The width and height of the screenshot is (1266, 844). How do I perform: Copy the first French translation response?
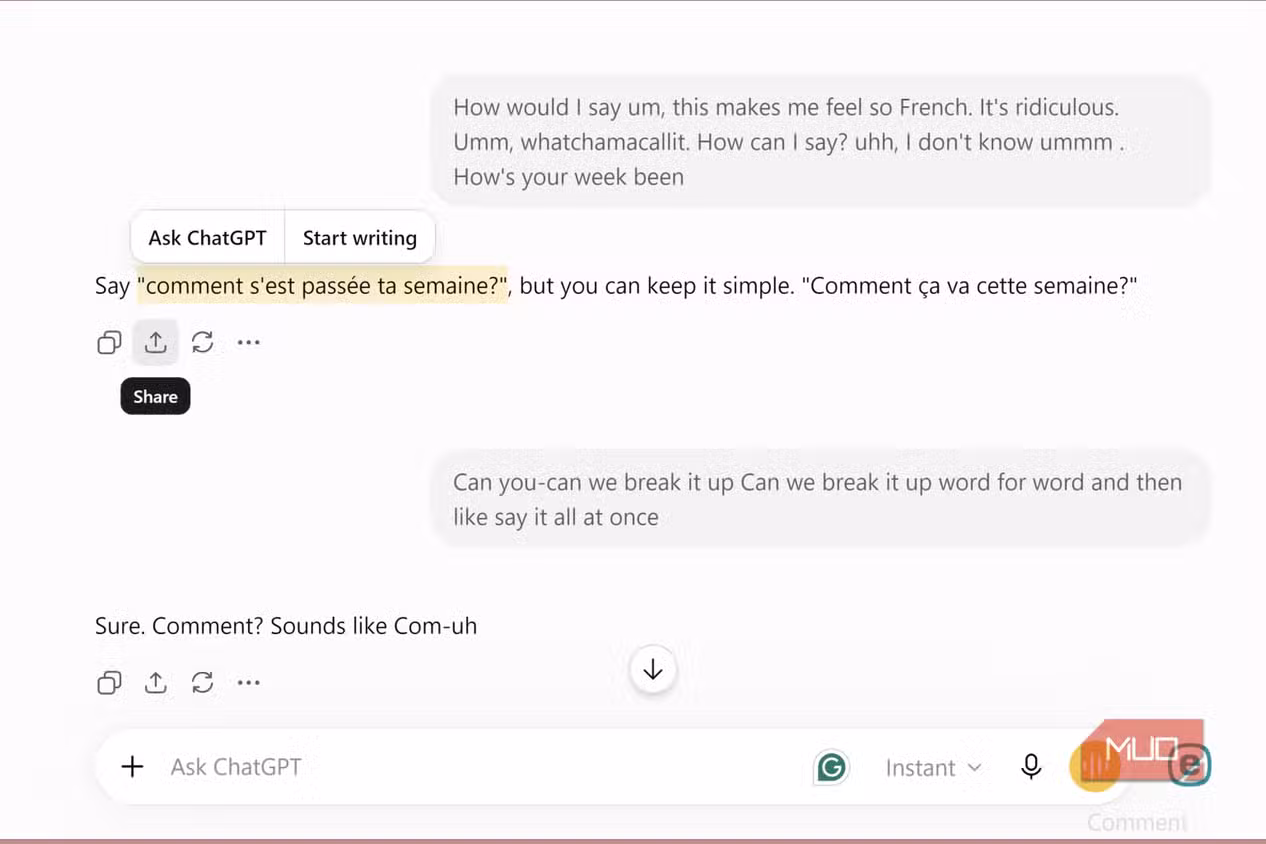(109, 343)
